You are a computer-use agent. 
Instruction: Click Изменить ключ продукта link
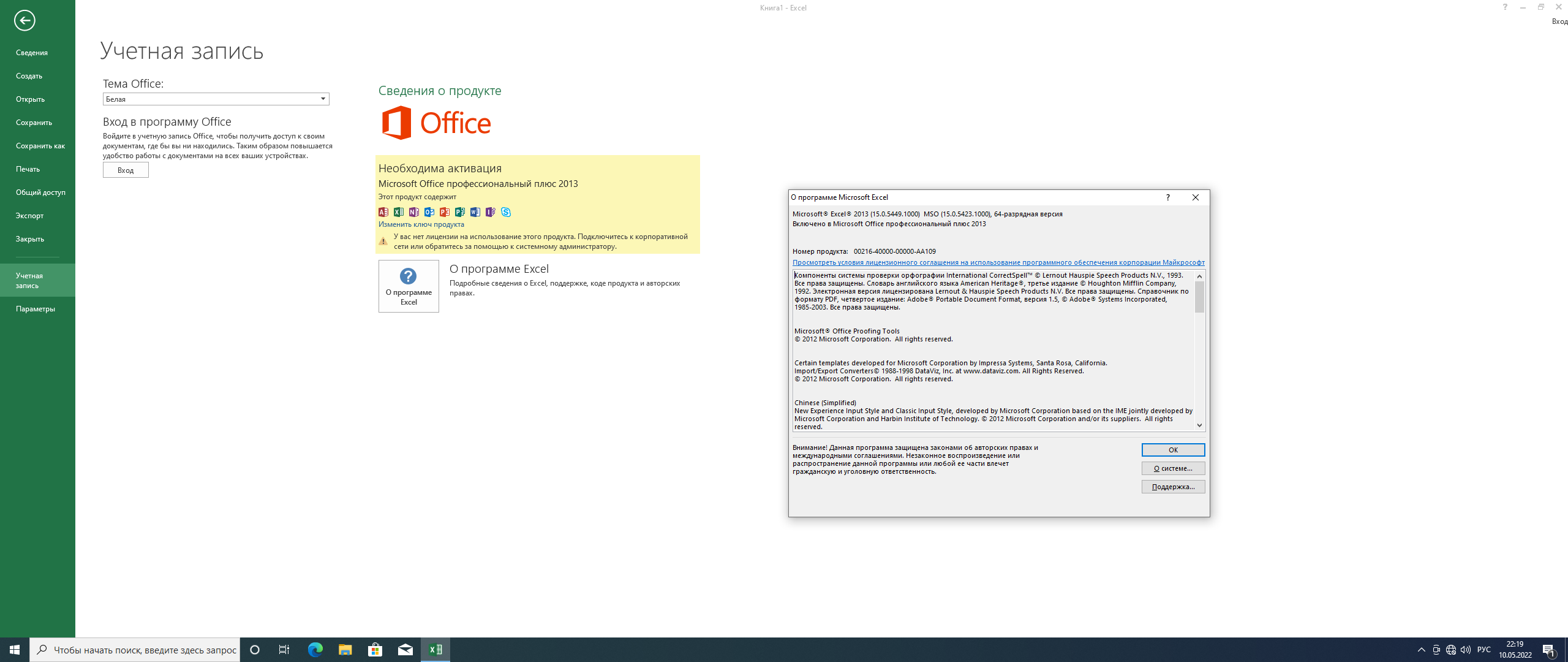coord(421,224)
